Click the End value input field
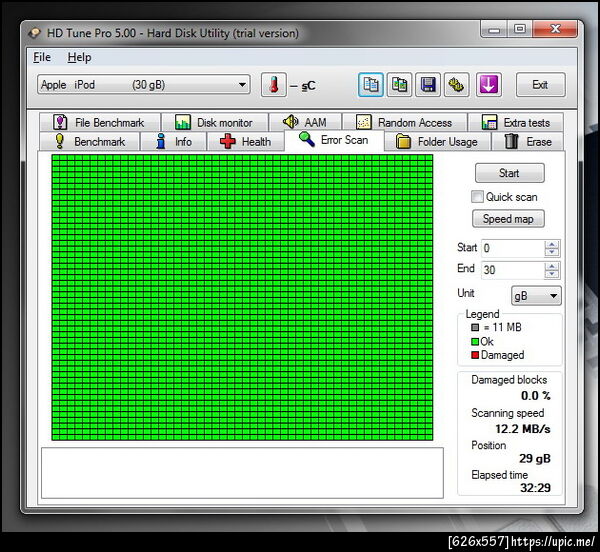The image size is (600, 552). (x=513, y=270)
